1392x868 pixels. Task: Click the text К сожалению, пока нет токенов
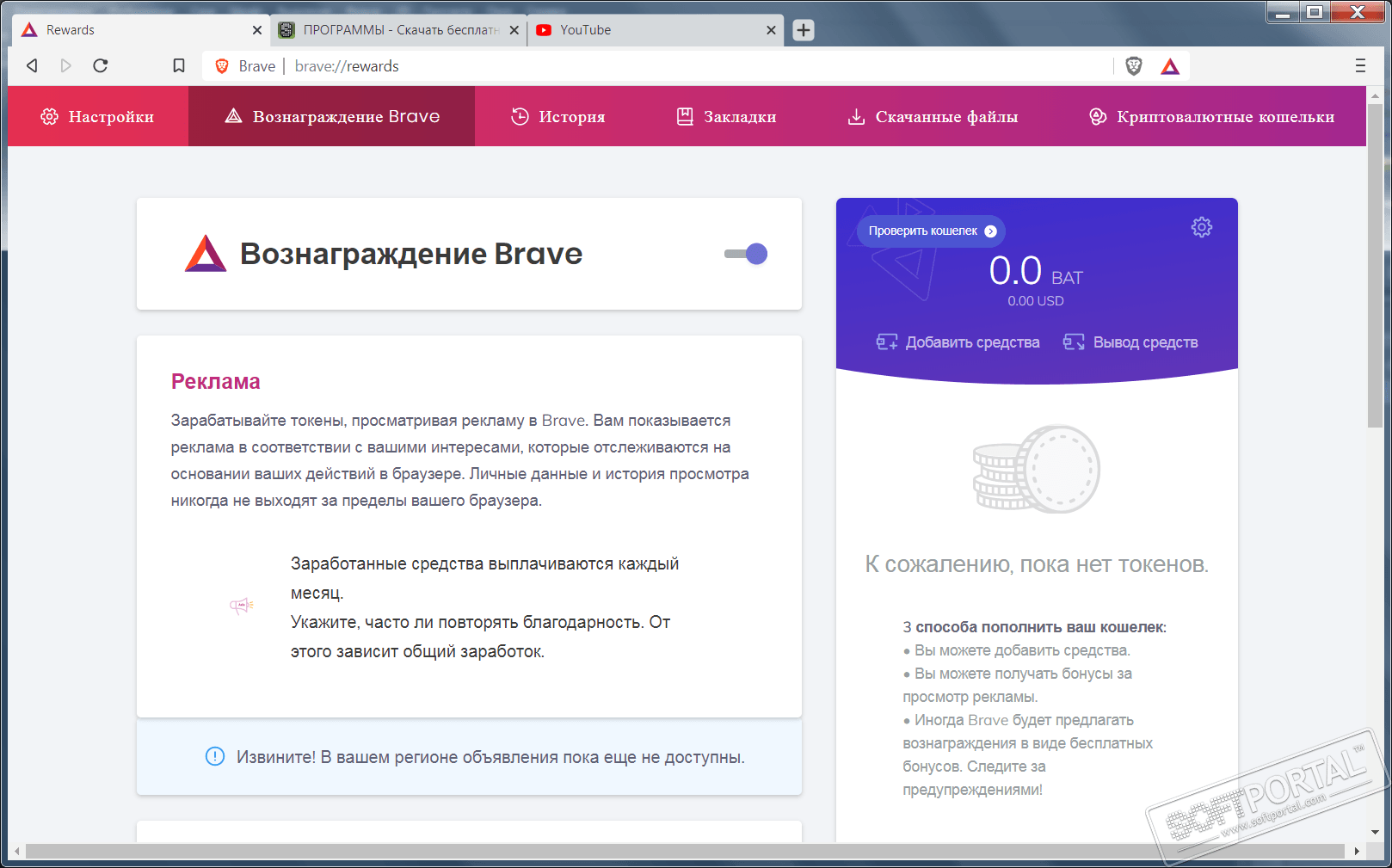pos(1037,564)
